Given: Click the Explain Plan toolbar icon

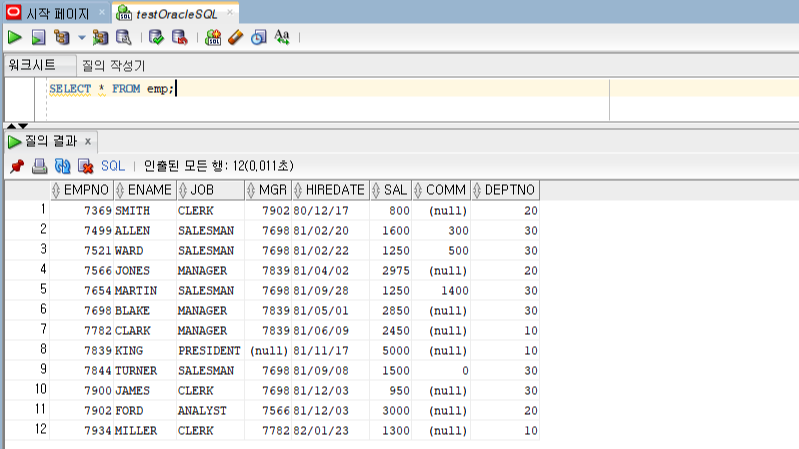Looking at the screenshot, I should [x=62, y=37].
